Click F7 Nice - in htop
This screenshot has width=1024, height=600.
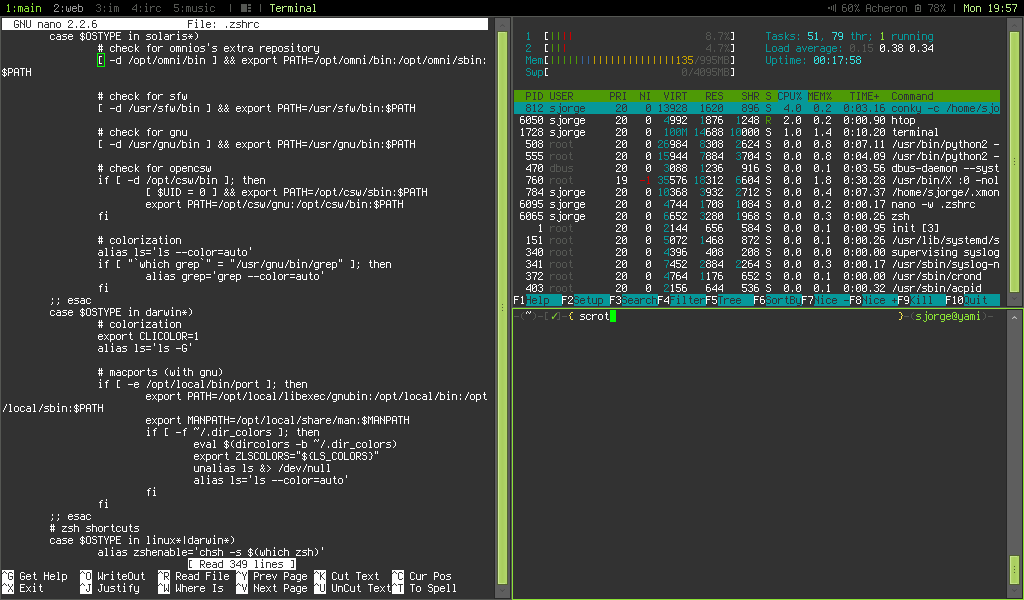coord(825,300)
